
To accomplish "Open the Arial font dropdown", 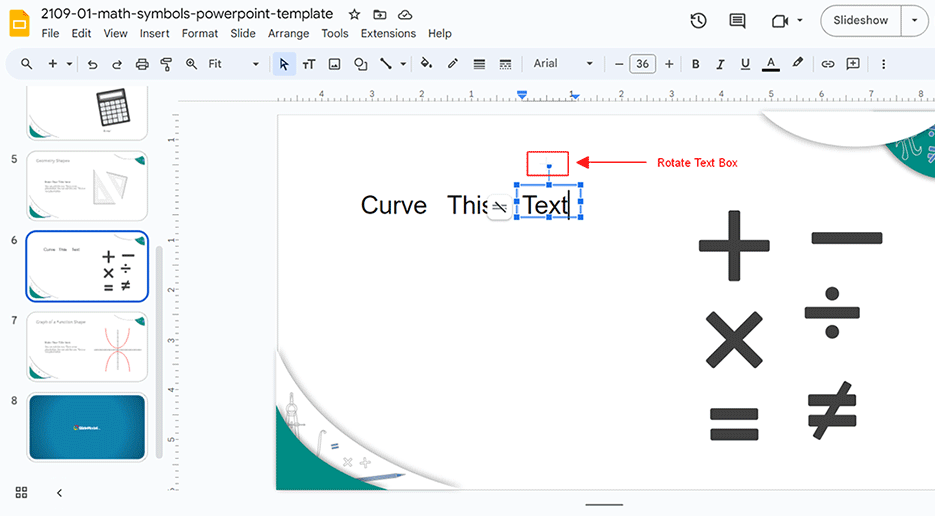I will pyautogui.click(x=563, y=64).
